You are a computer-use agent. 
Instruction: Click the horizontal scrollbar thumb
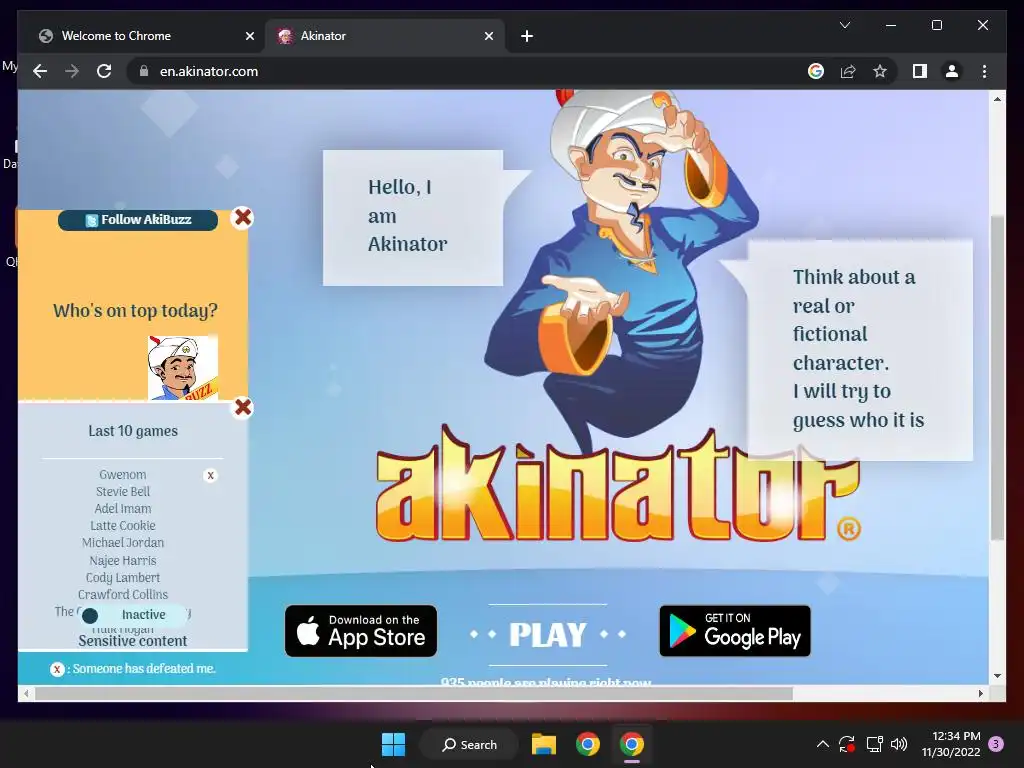pos(413,694)
